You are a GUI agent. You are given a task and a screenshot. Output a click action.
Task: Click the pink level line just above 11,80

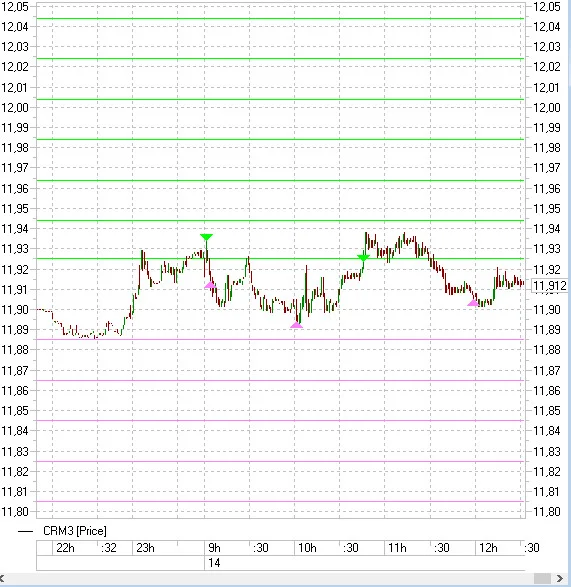click(280, 501)
